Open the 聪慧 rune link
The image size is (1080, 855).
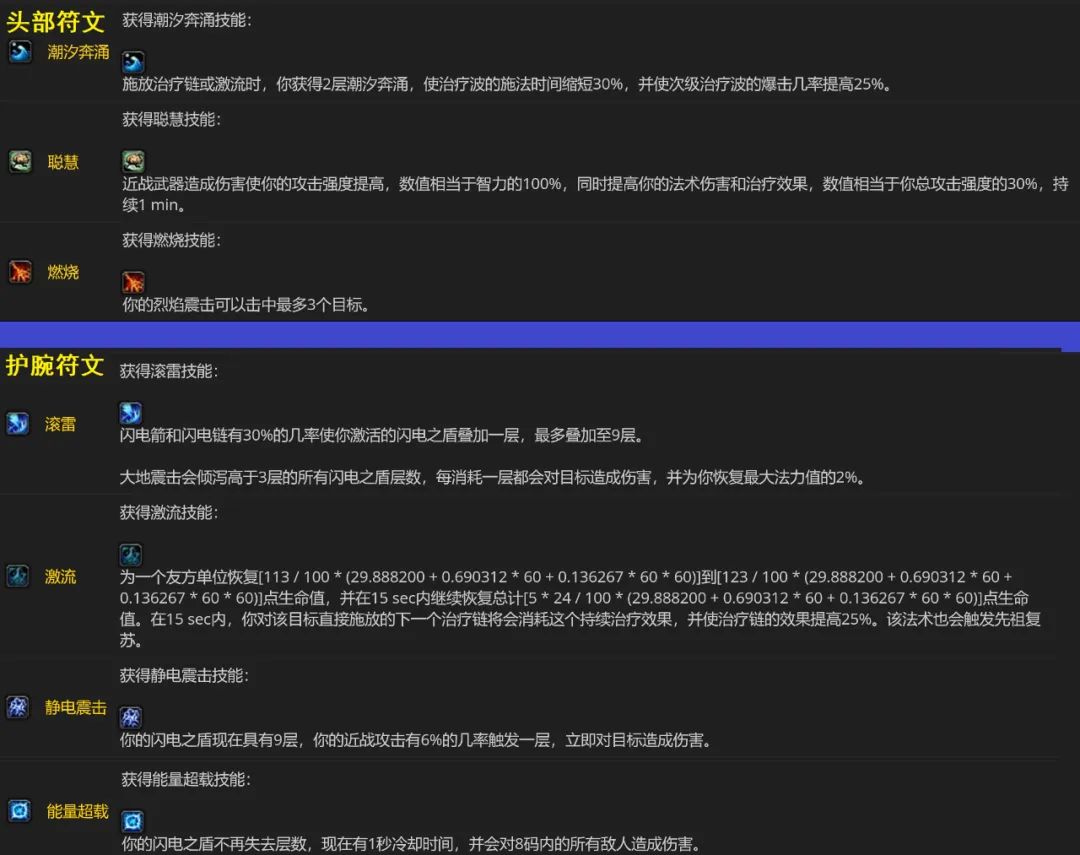pos(63,163)
